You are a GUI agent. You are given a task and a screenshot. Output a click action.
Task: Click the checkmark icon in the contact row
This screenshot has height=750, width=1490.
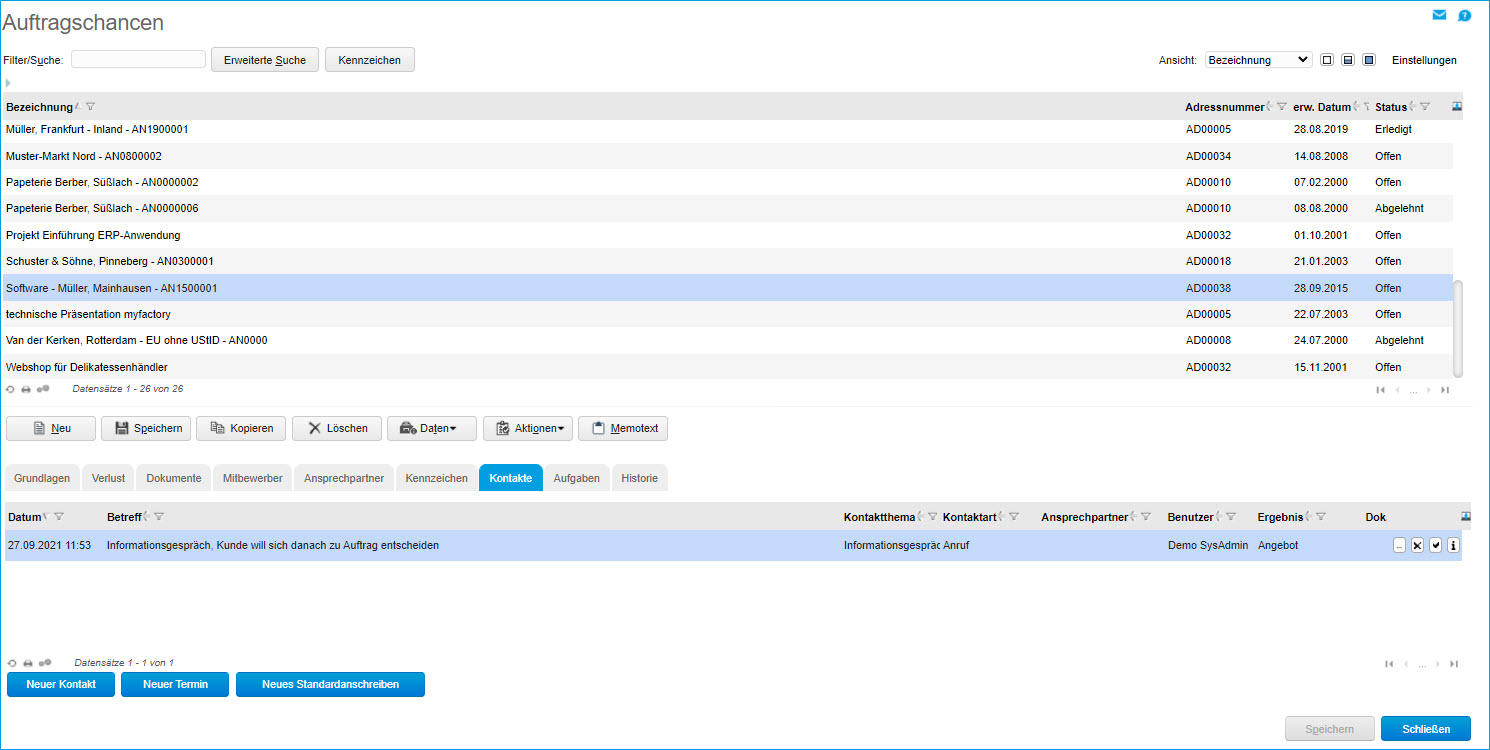[1435, 545]
